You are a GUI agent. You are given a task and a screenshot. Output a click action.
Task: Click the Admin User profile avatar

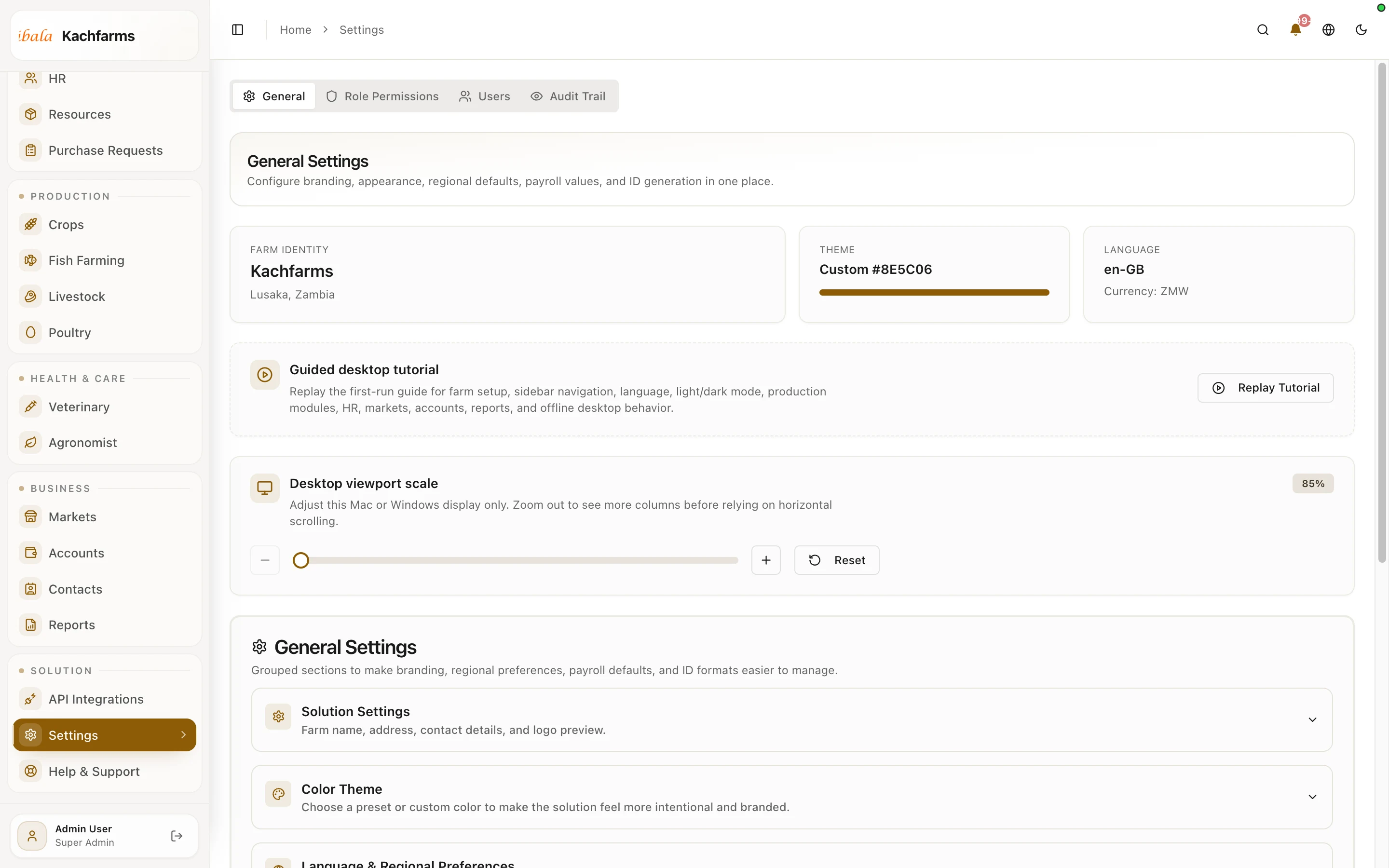tap(32, 836)
